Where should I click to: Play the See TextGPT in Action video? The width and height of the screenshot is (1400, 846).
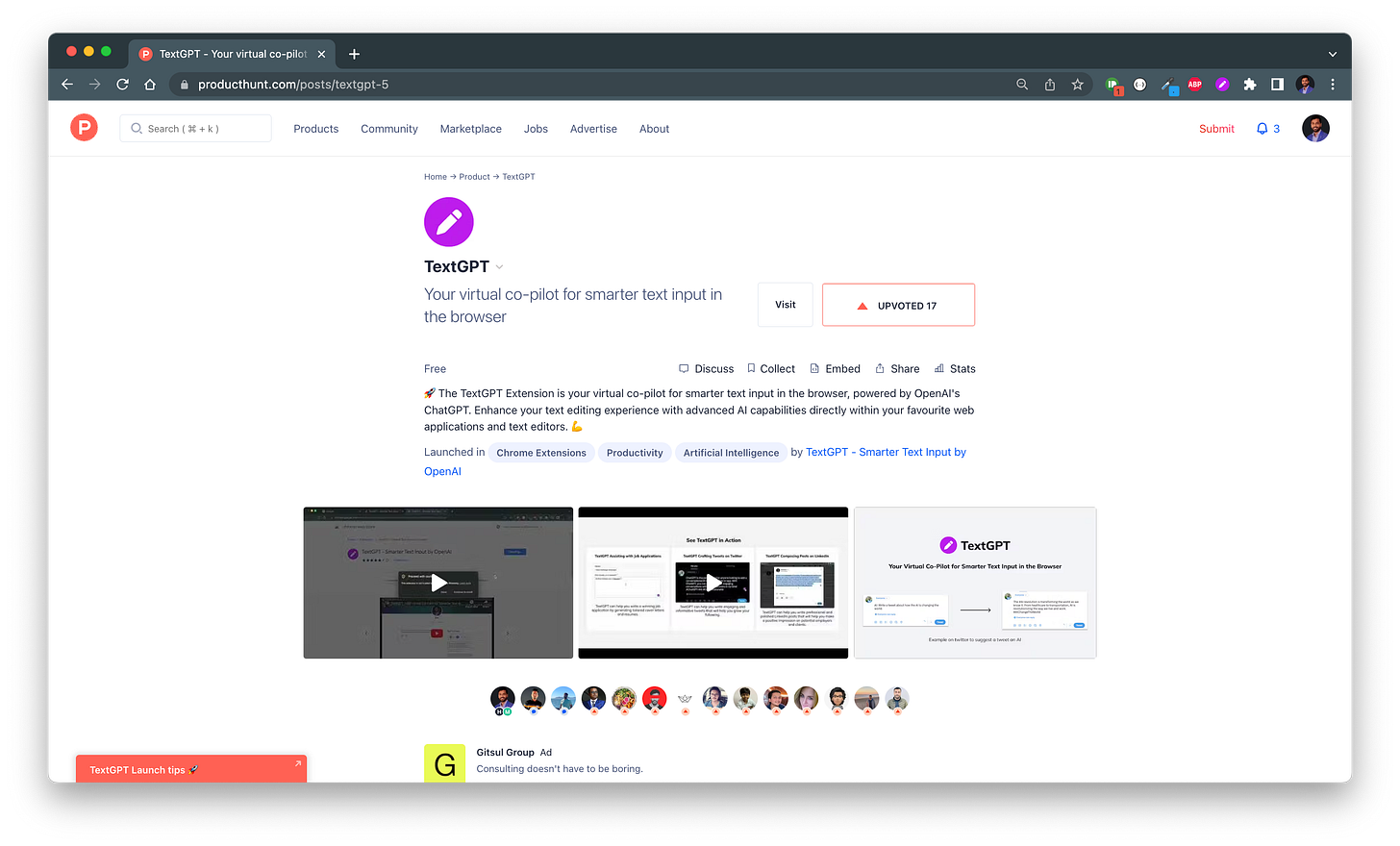(x=713, y=583)
